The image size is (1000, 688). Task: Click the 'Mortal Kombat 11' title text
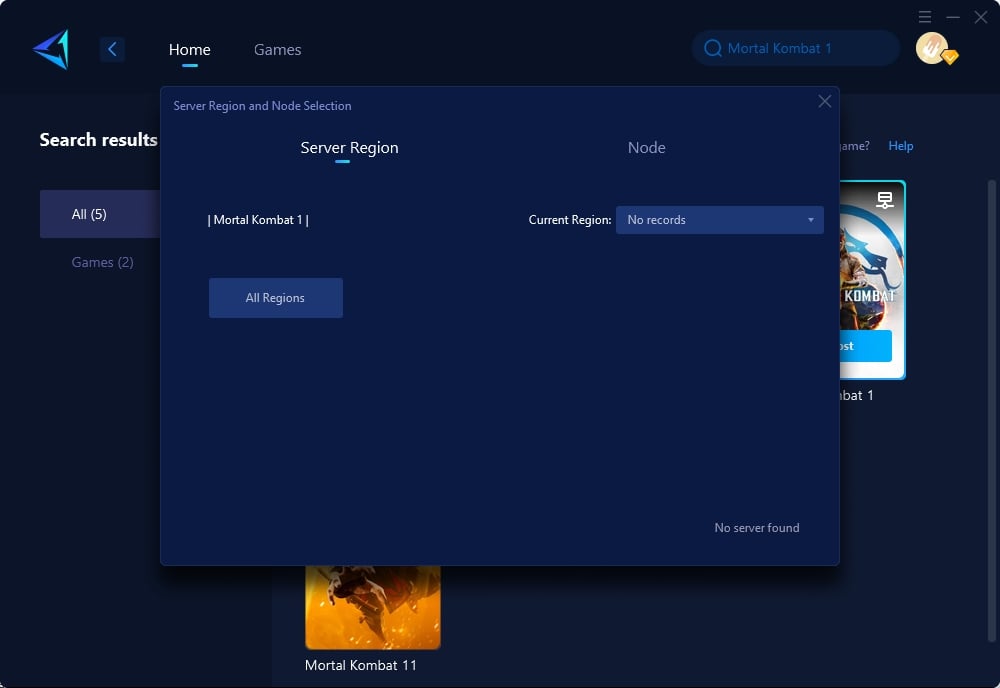361,666
